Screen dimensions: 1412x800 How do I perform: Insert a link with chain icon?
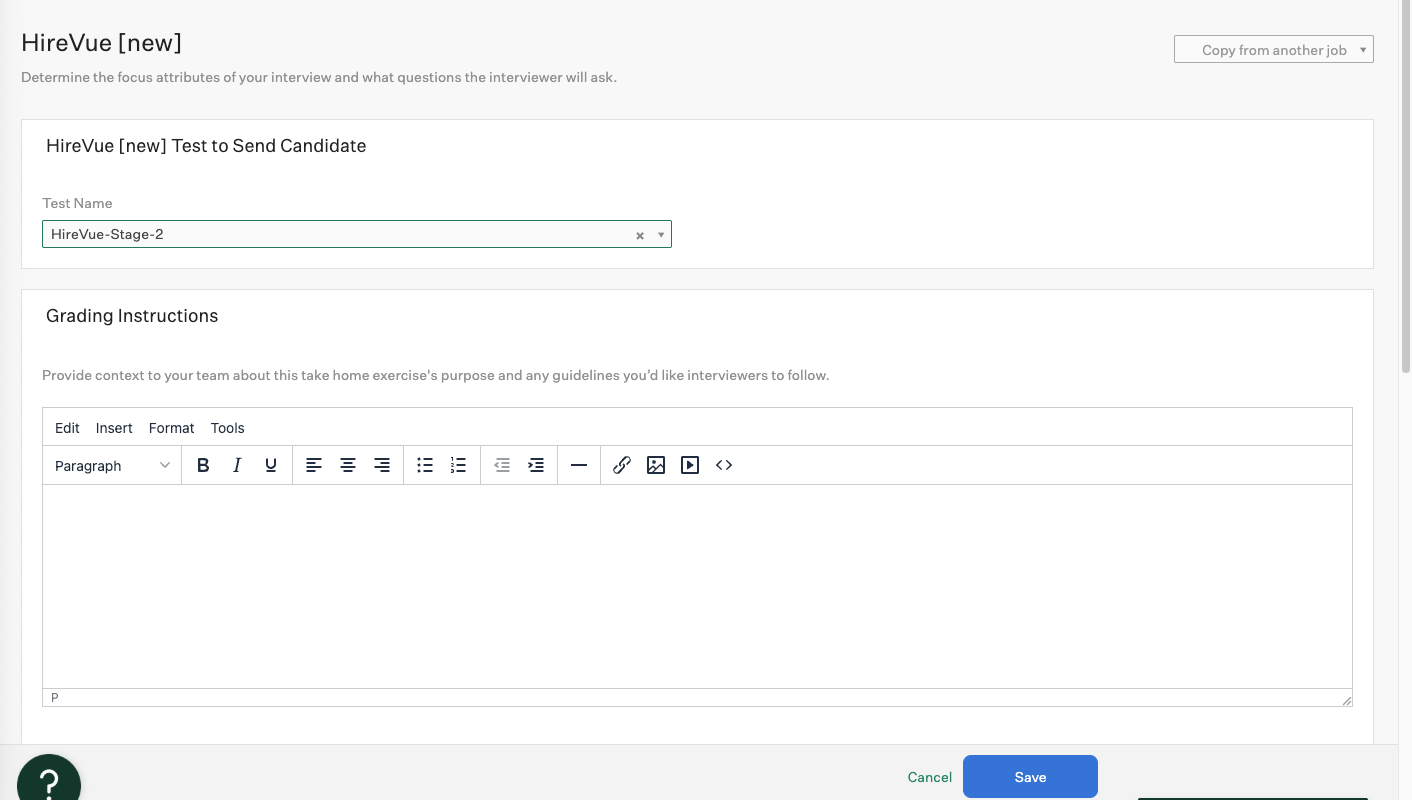pos(622,465)
